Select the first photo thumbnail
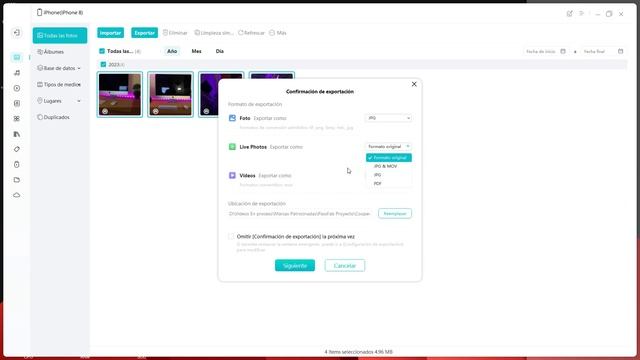640x360 pixels. [x=120, y=95]
